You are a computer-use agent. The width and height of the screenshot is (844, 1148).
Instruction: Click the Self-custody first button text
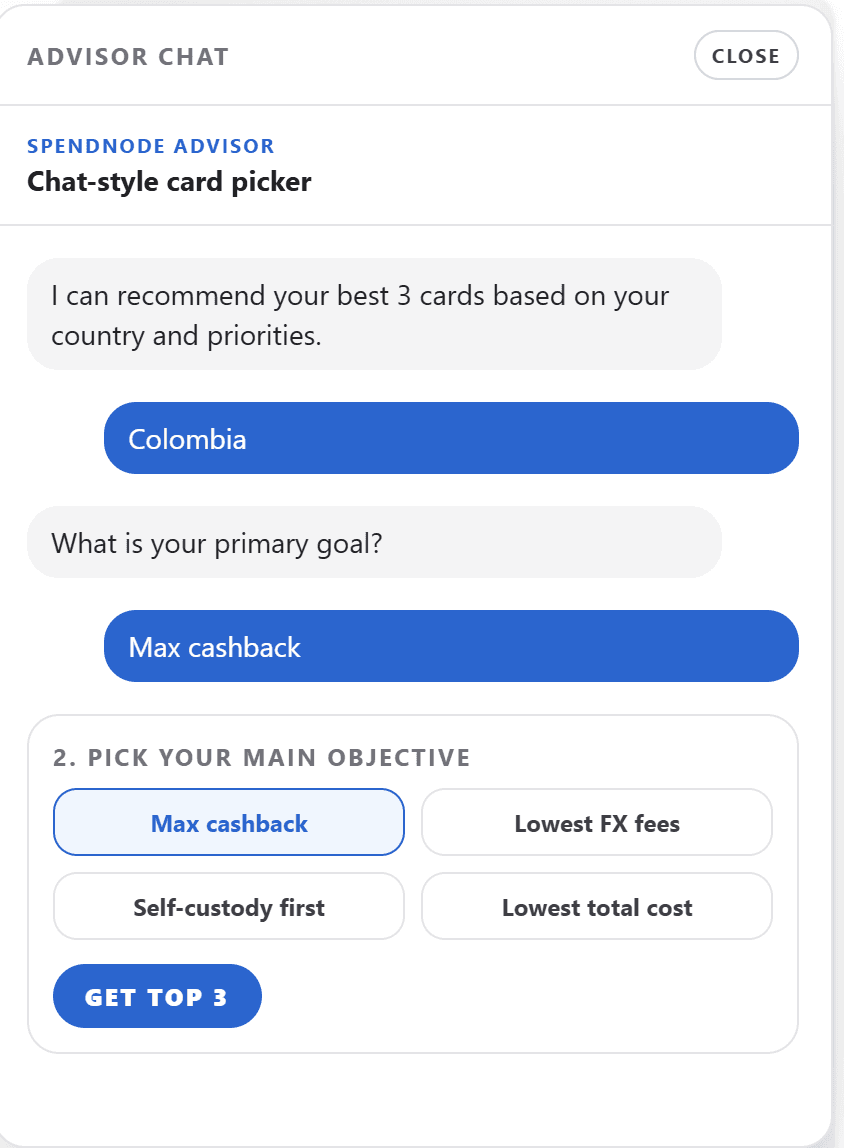(x=228, y=906)
